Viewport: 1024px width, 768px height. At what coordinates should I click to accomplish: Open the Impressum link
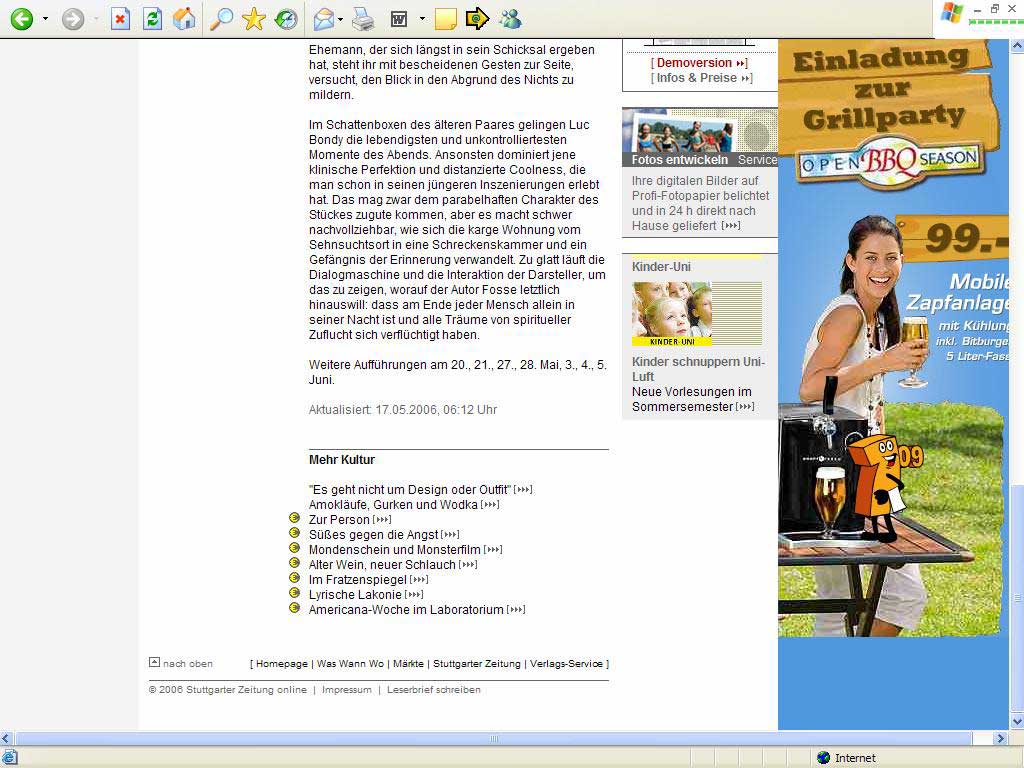pyautogui.click(x=346, y=690)
